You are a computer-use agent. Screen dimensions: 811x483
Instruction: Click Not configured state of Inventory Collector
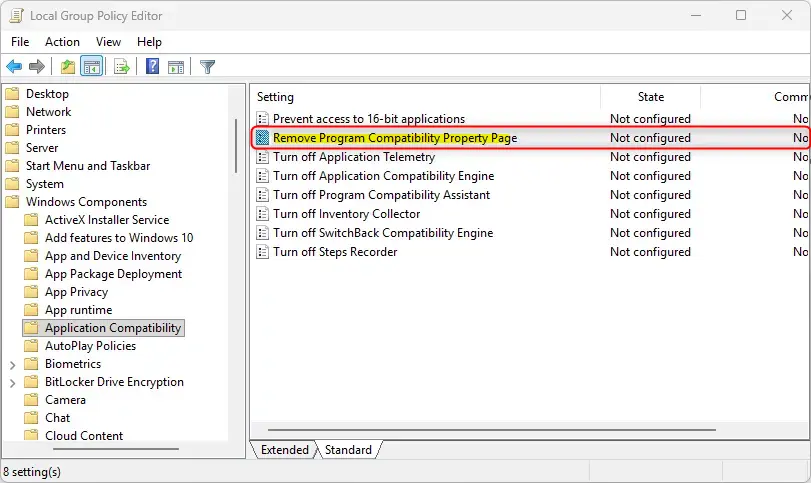[650, 214]
